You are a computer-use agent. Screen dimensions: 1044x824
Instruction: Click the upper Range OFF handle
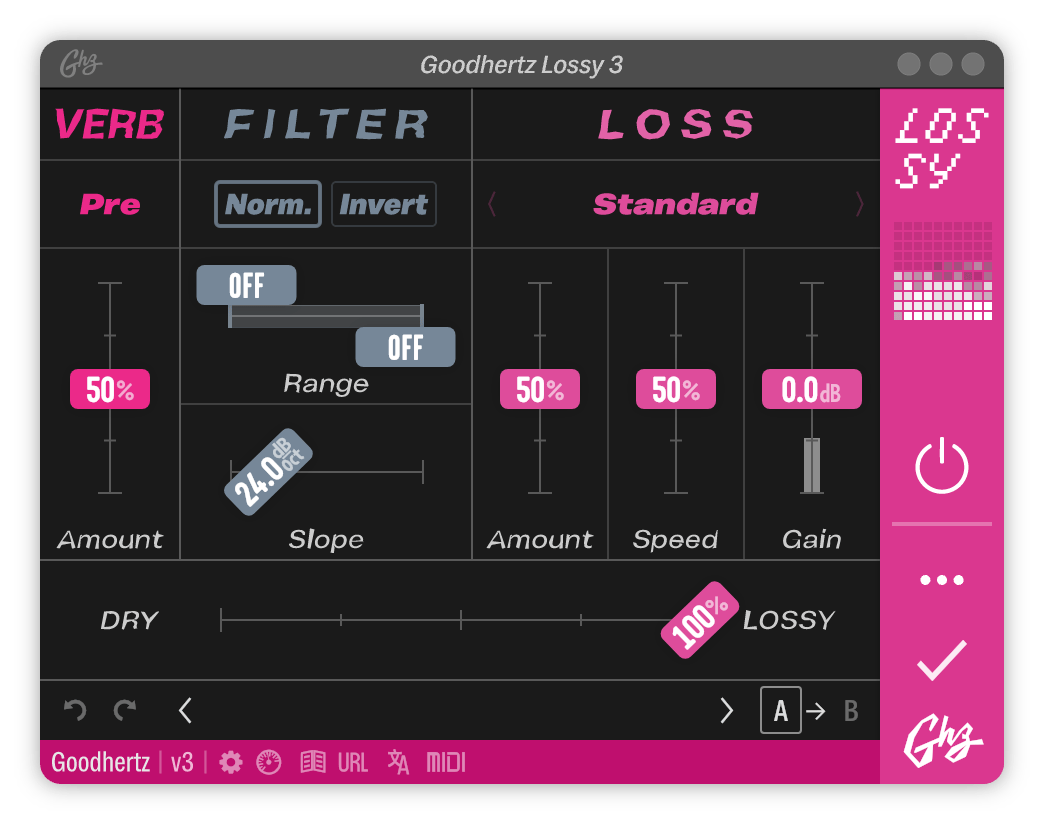coord(246,285)
